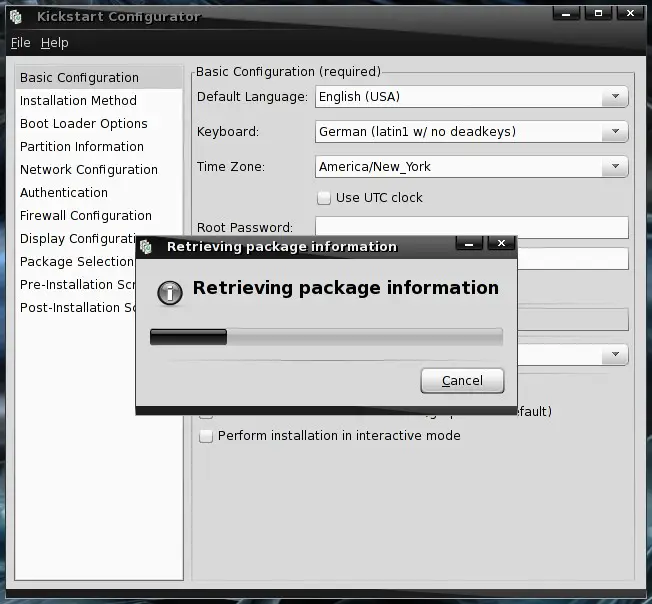
Task: Click the info icon in the dialog
Action: click(x=171, y=290)
